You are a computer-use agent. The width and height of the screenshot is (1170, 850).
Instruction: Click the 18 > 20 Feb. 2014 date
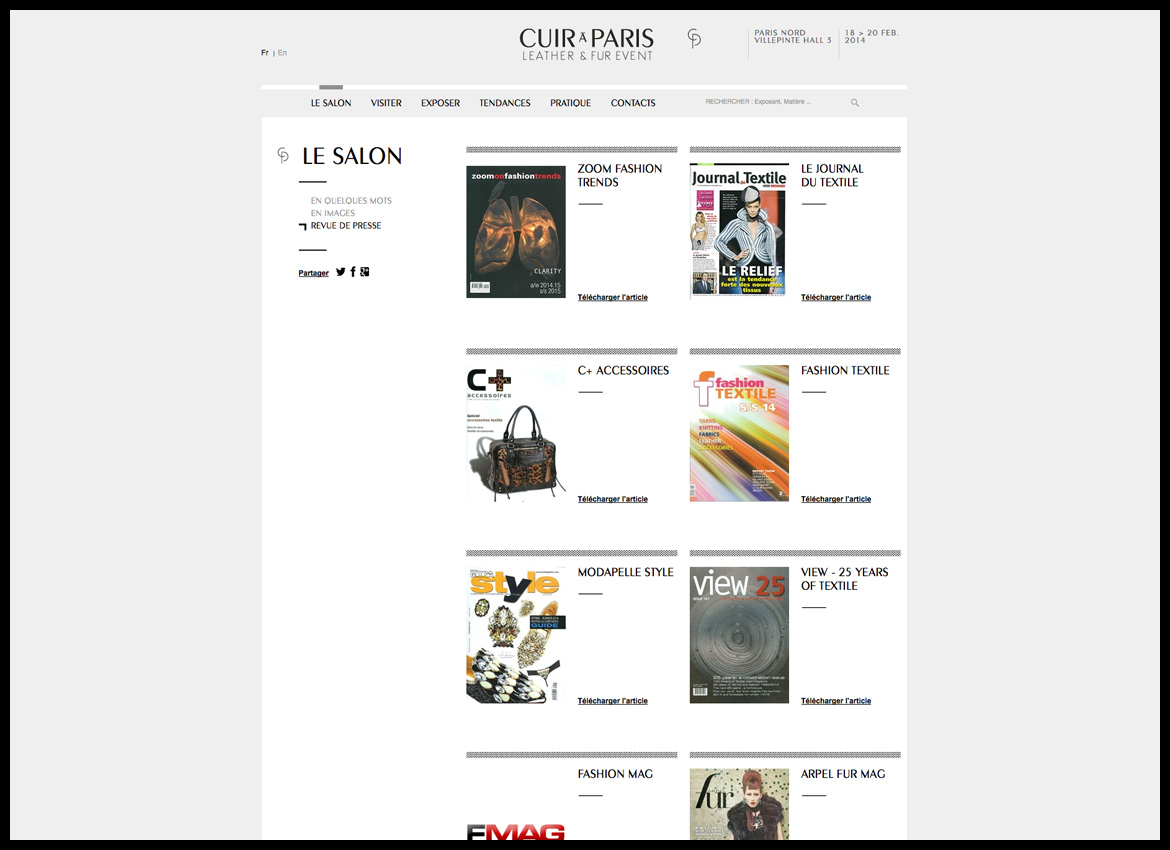tap(872, 37)
